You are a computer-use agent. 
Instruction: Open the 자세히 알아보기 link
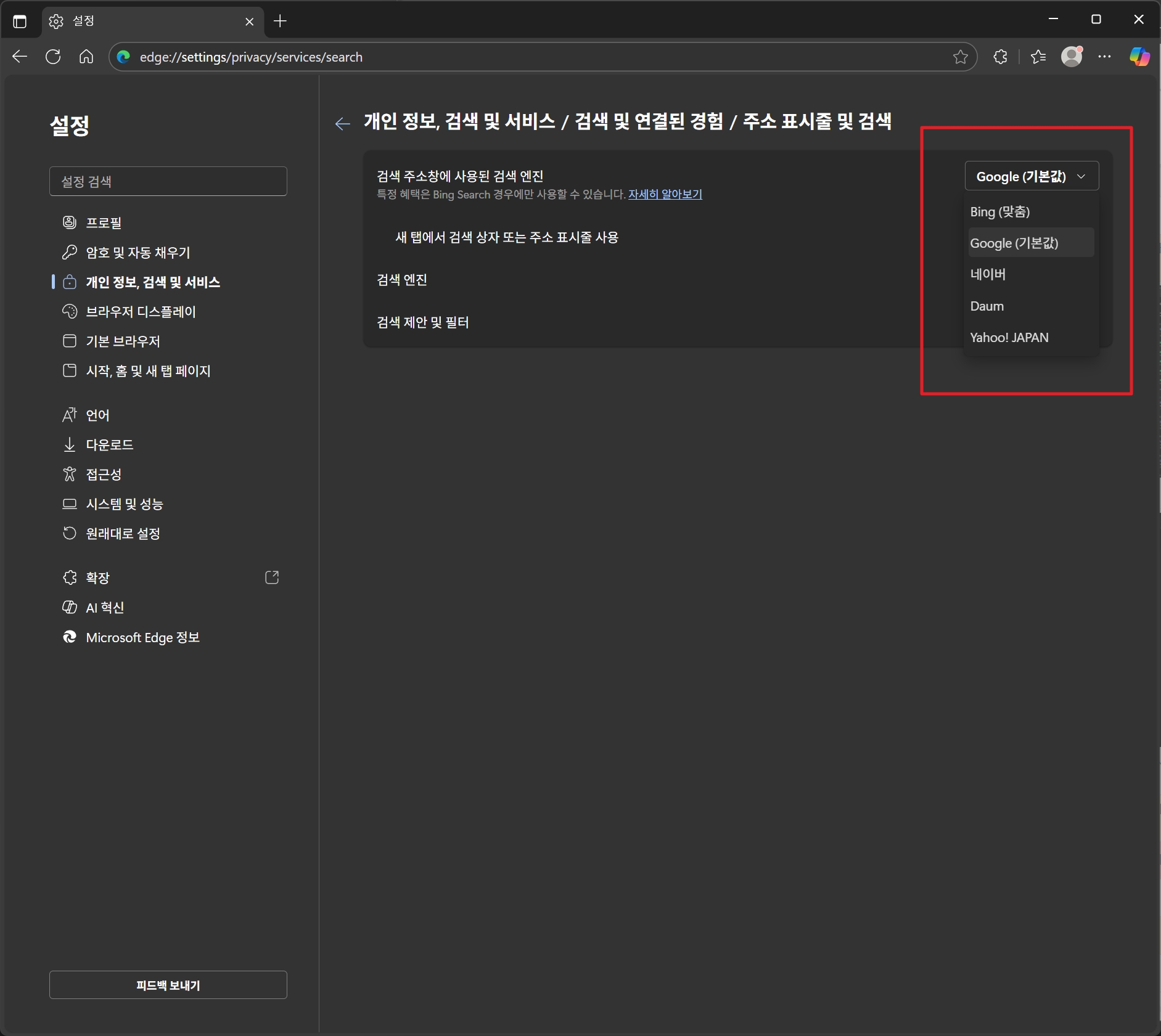tap(665, 194)
